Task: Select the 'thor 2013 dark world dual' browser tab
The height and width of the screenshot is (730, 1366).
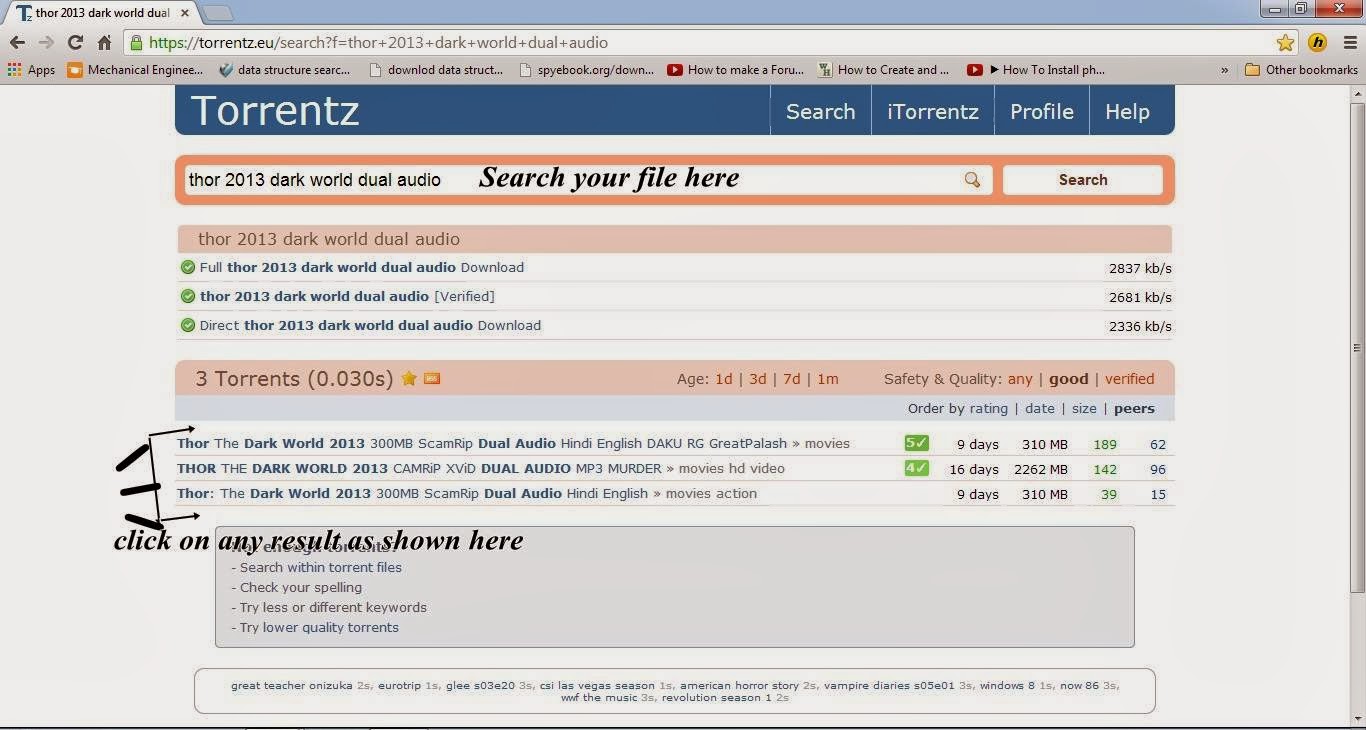Action: coord(103,13)
